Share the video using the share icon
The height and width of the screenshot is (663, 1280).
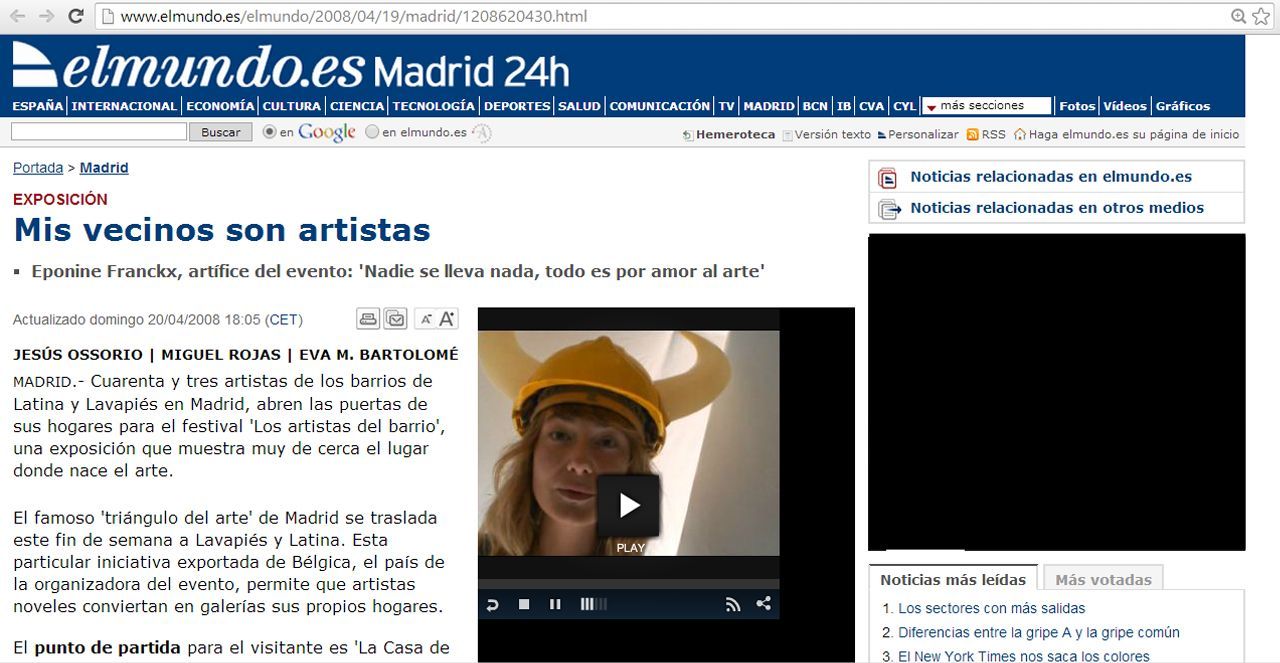[x=764, y=604]
